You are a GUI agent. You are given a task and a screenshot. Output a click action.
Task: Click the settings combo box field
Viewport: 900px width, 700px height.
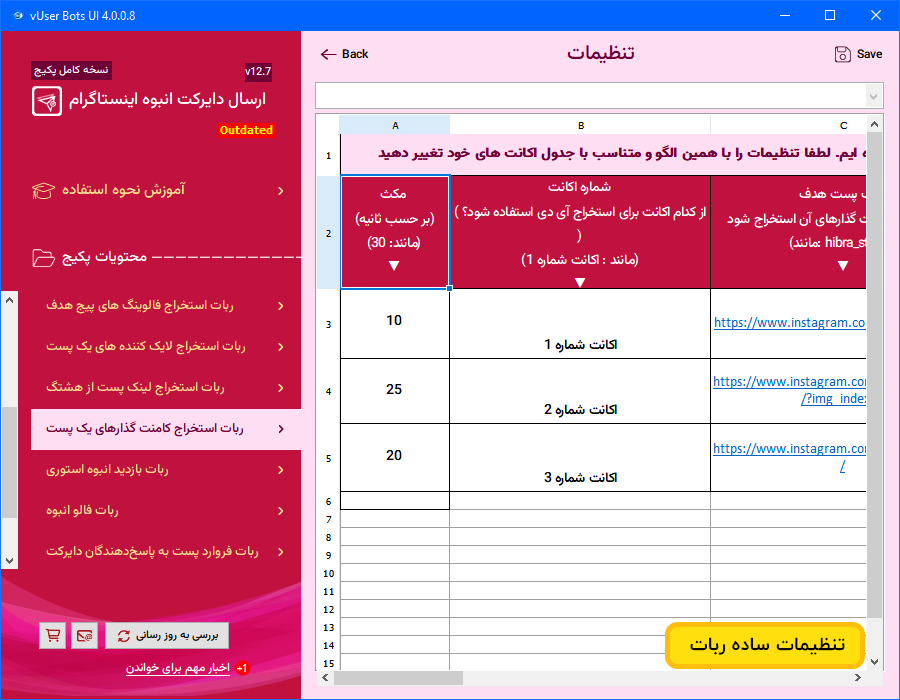pos(599,96)
